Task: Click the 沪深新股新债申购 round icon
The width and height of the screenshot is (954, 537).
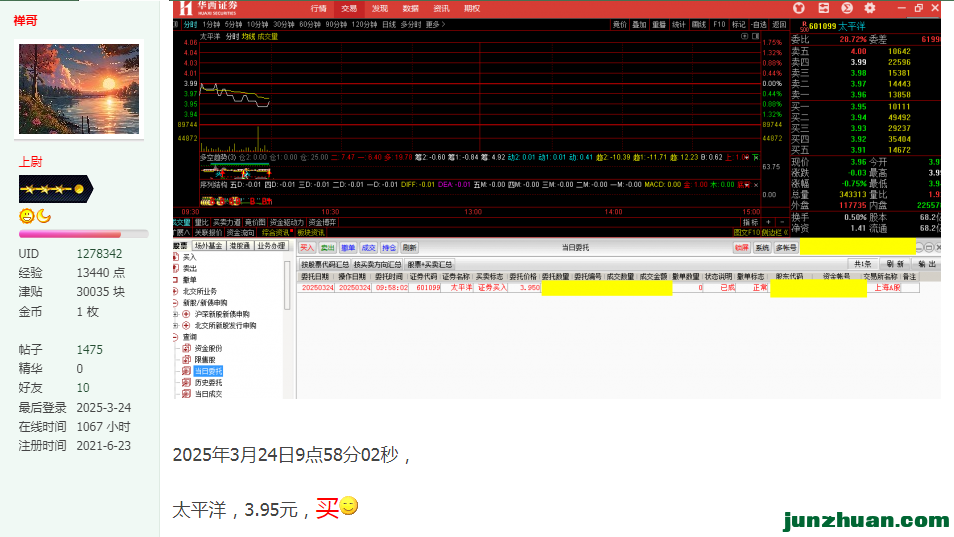Action: point(186,314)
